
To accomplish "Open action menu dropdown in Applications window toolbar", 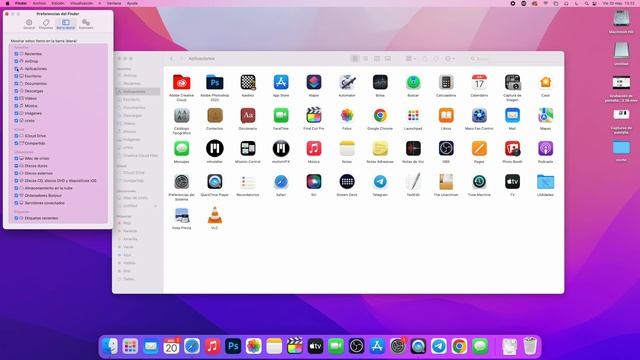I will (450, 59).
